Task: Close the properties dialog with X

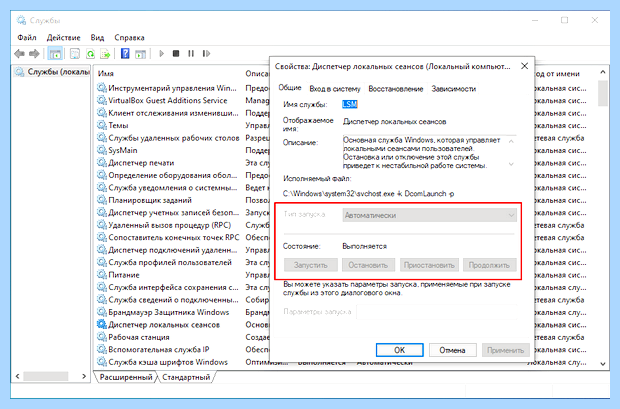Action: click(524, 66)
